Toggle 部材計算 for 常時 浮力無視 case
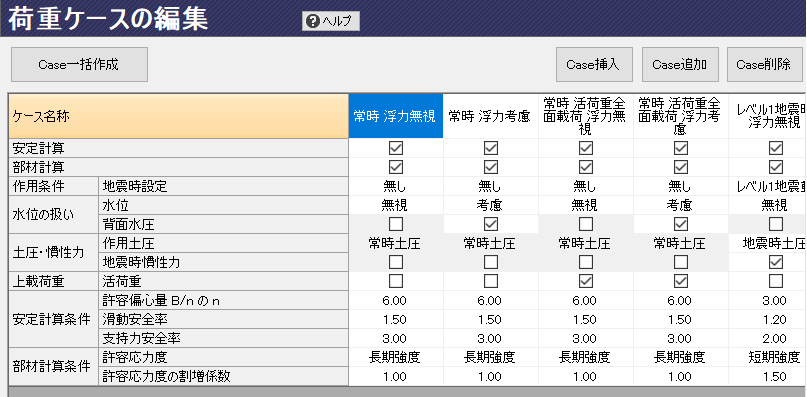Viewport: 807px width, 397px height. coord(396,167)
